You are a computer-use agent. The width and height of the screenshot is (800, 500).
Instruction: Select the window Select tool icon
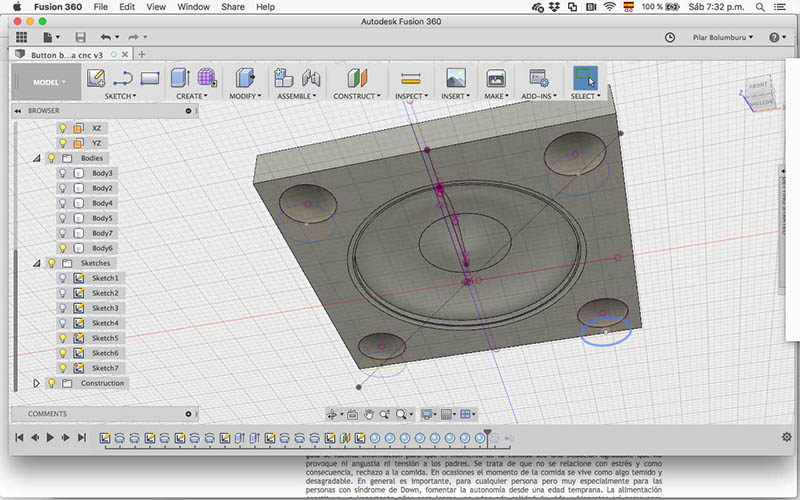pyautogui.click(x=585, y=78)
